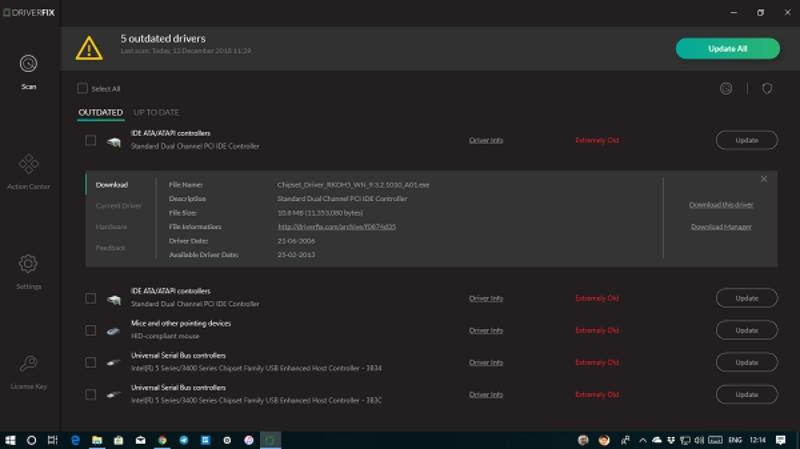Click the USB icon for controller 3B3C row

tap(113, 395)
